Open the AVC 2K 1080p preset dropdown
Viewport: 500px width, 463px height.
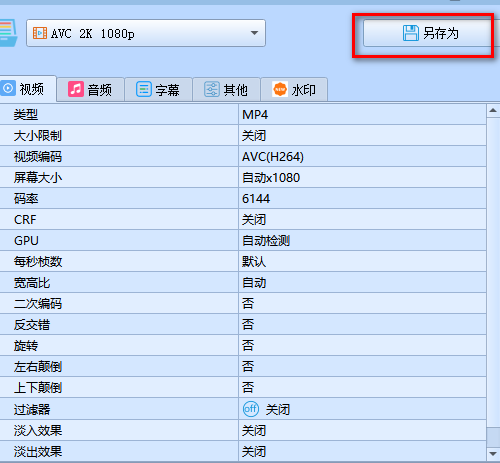pyautogui.click(x=146, y=33)
